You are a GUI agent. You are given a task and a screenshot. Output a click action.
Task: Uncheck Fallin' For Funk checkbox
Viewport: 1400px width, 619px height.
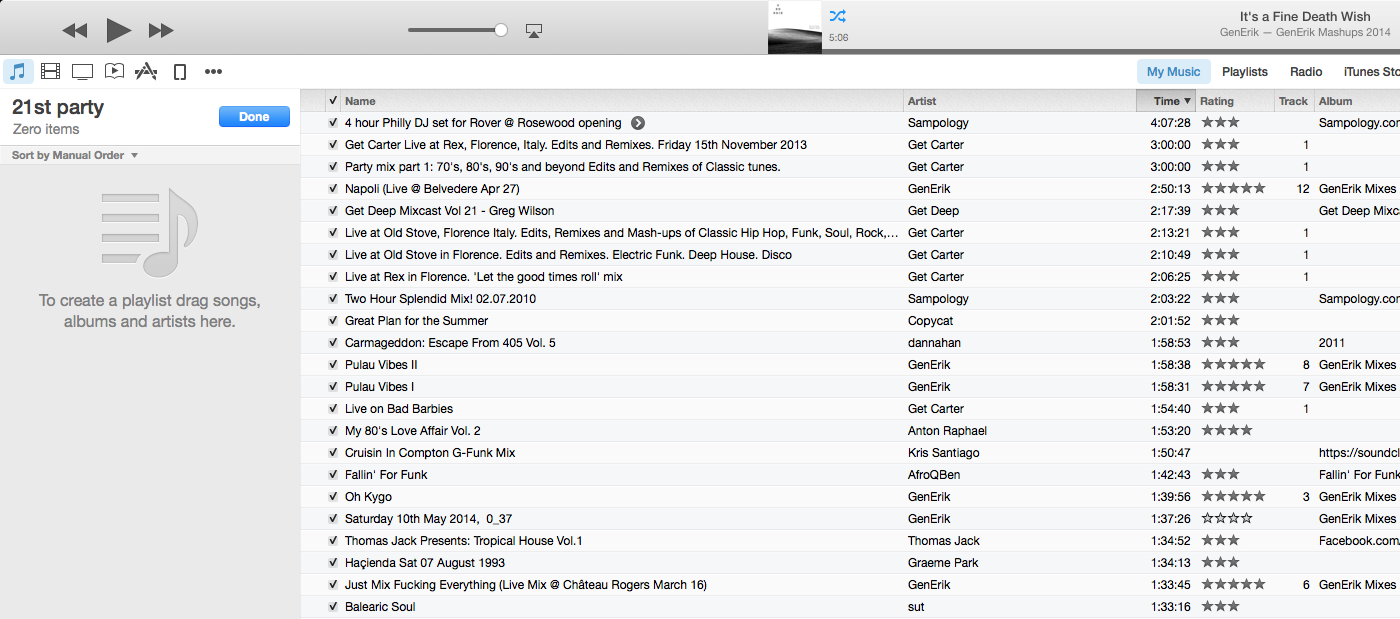tap(332, 475)
